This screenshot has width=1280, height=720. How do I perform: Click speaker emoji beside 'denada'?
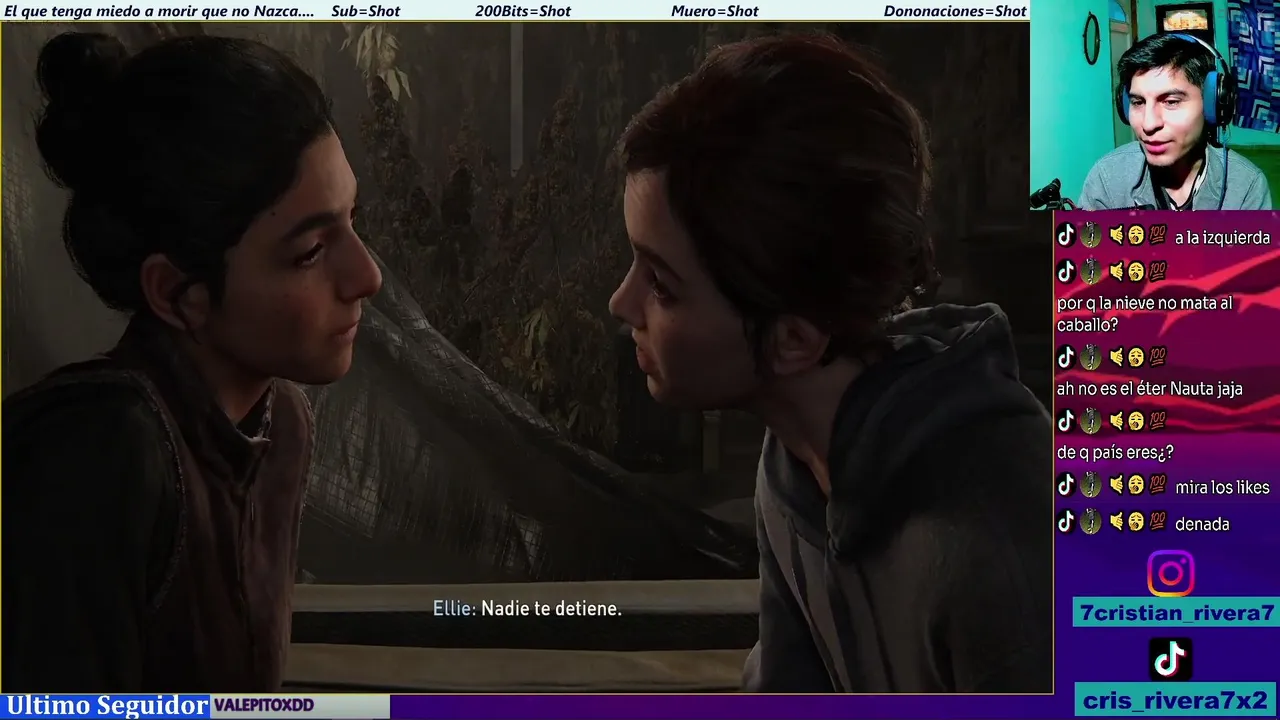point(1116,521)
